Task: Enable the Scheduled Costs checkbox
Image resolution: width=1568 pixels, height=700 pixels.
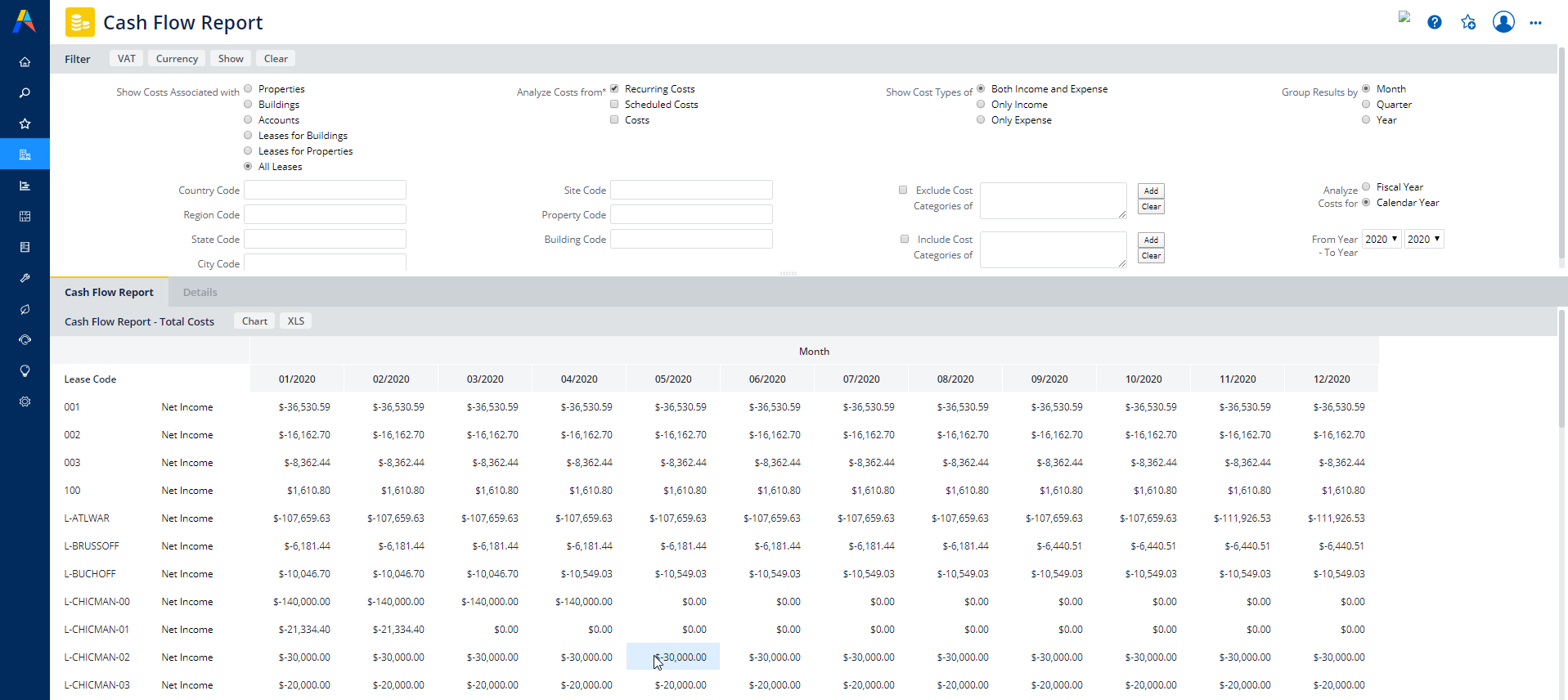Action: 614,105
